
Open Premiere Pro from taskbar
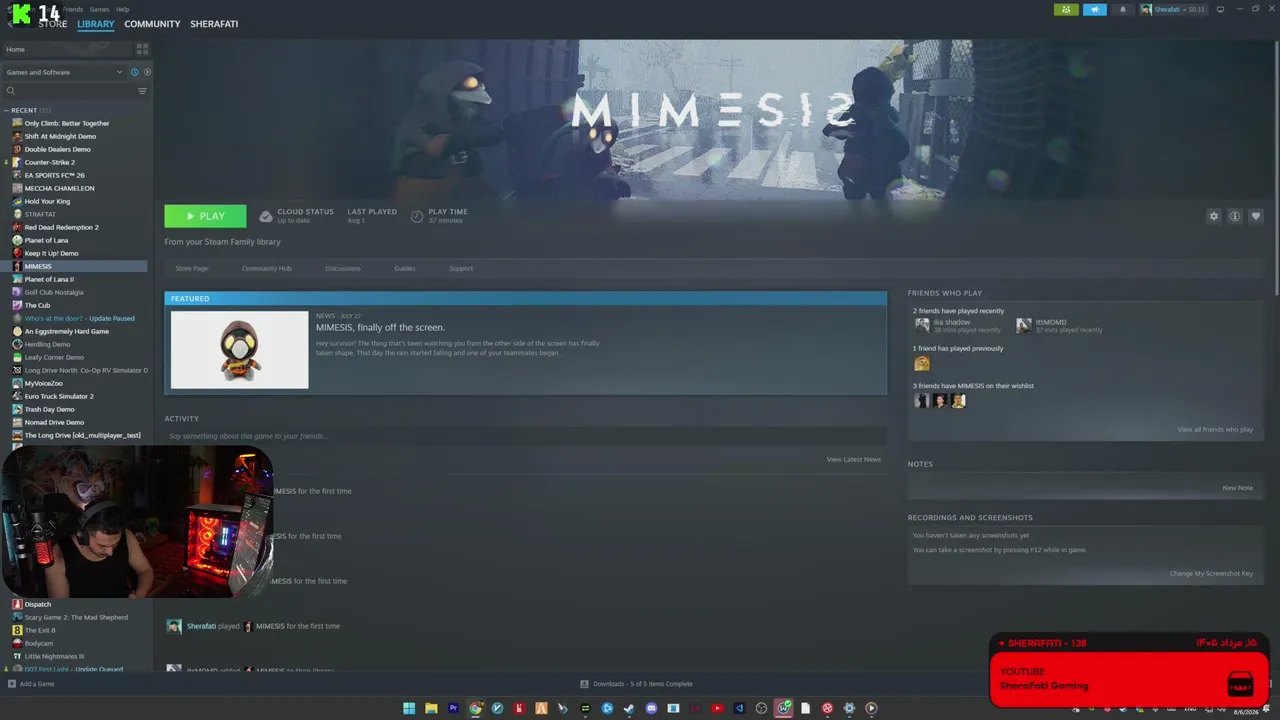453,708
